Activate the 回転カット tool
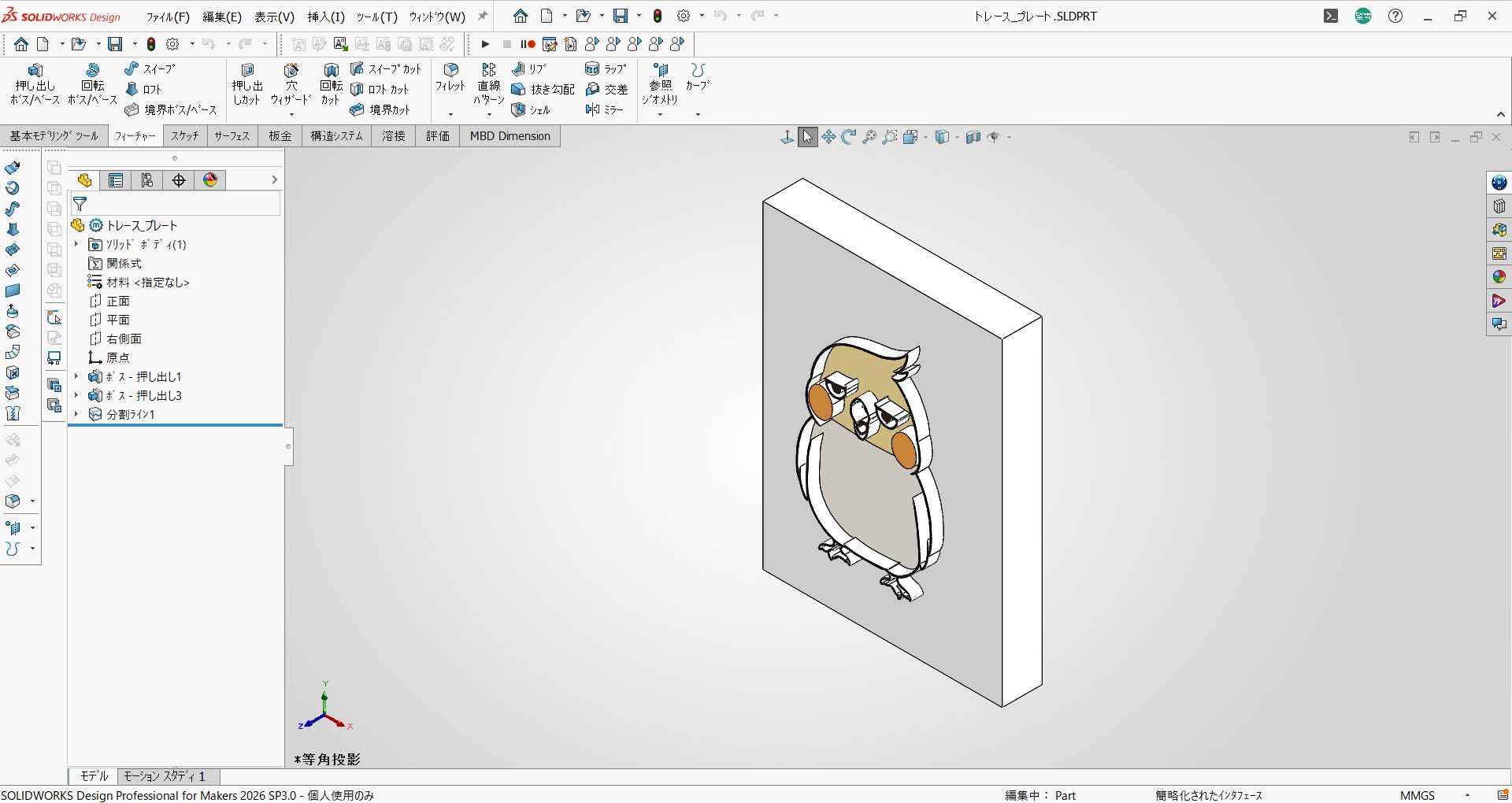 pyautogui.click(x=331, y=84)
